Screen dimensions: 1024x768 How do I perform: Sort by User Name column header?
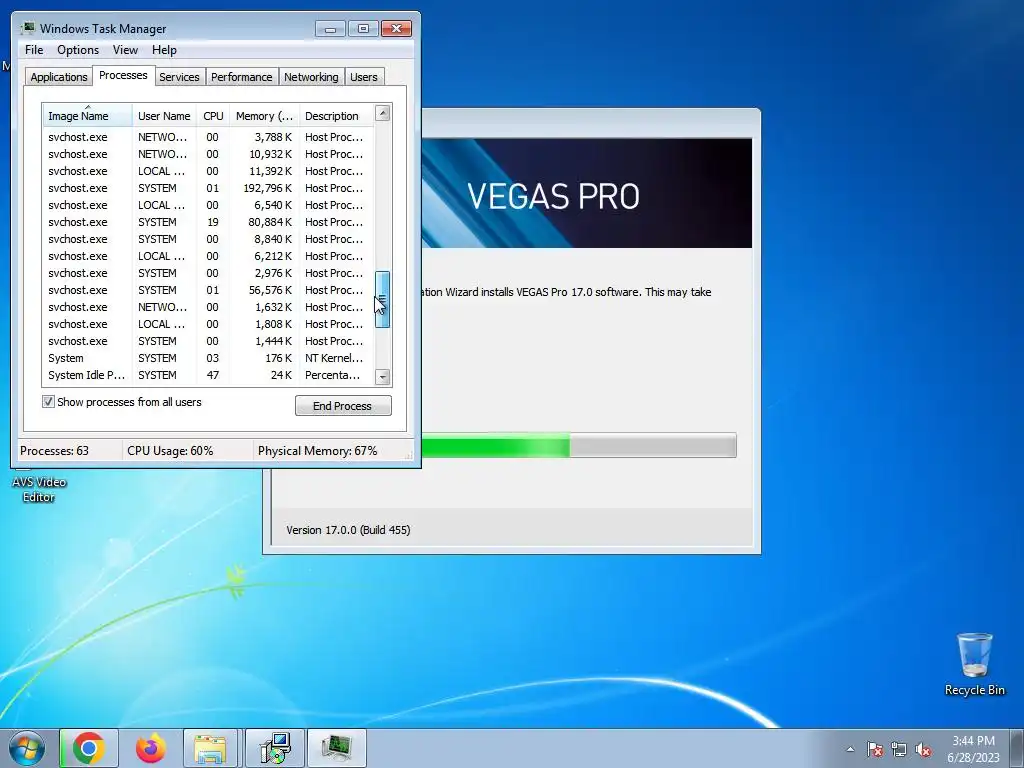[164, 116]
